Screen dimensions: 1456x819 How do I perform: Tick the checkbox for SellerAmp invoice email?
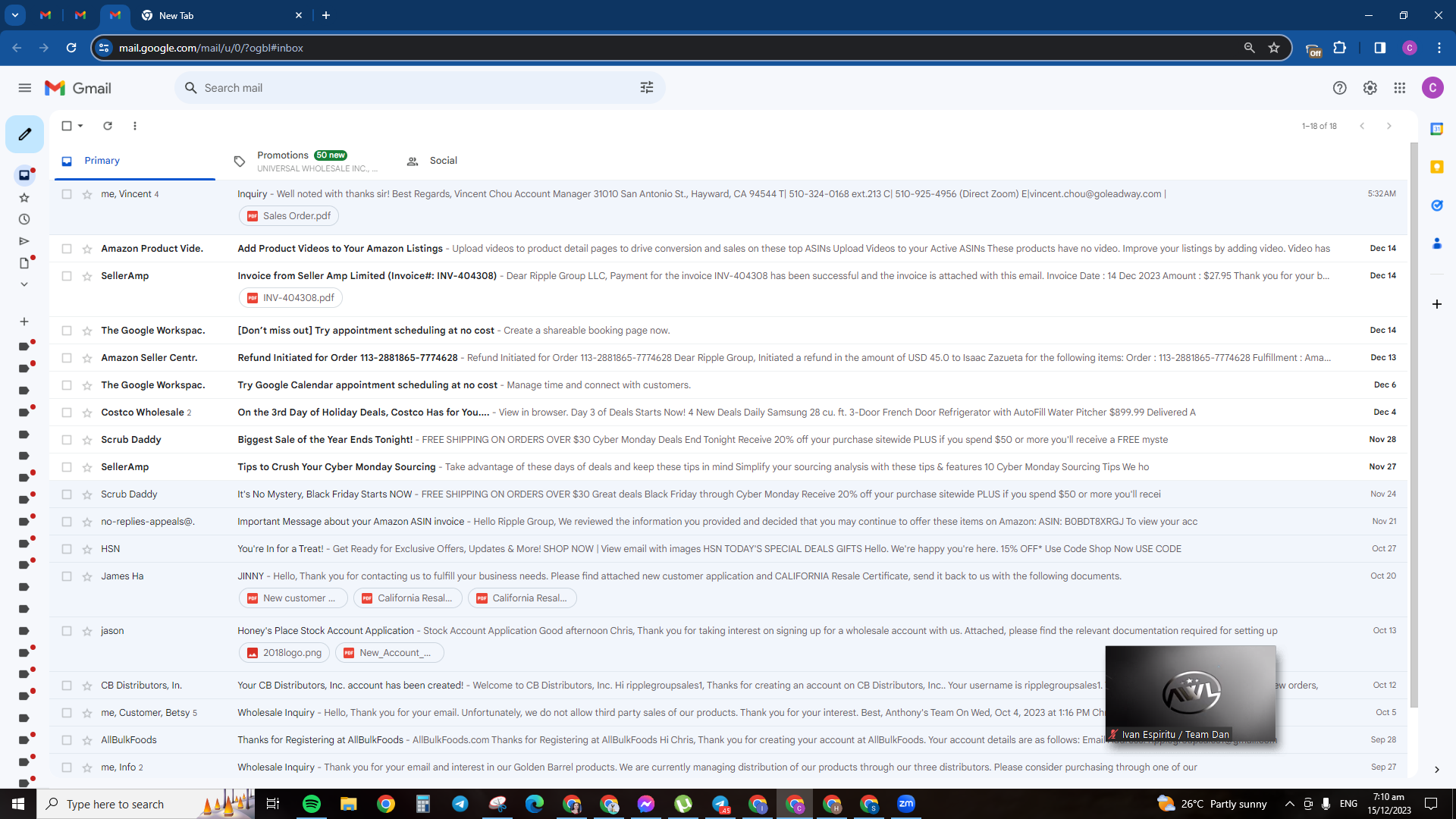point(67,276)
